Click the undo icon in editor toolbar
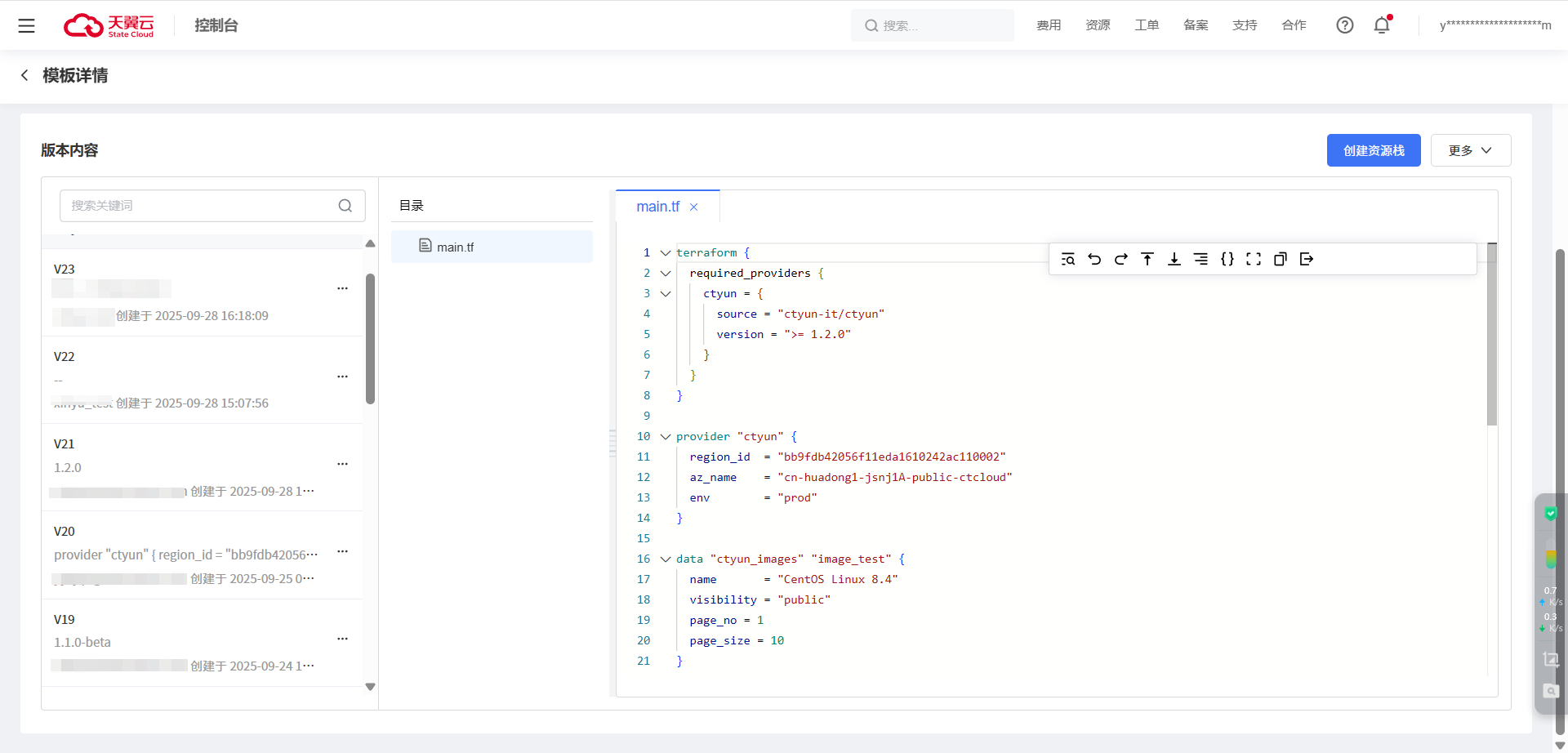The height and width of the screenshot is (753, 1568). click(x=1094, y=259)
